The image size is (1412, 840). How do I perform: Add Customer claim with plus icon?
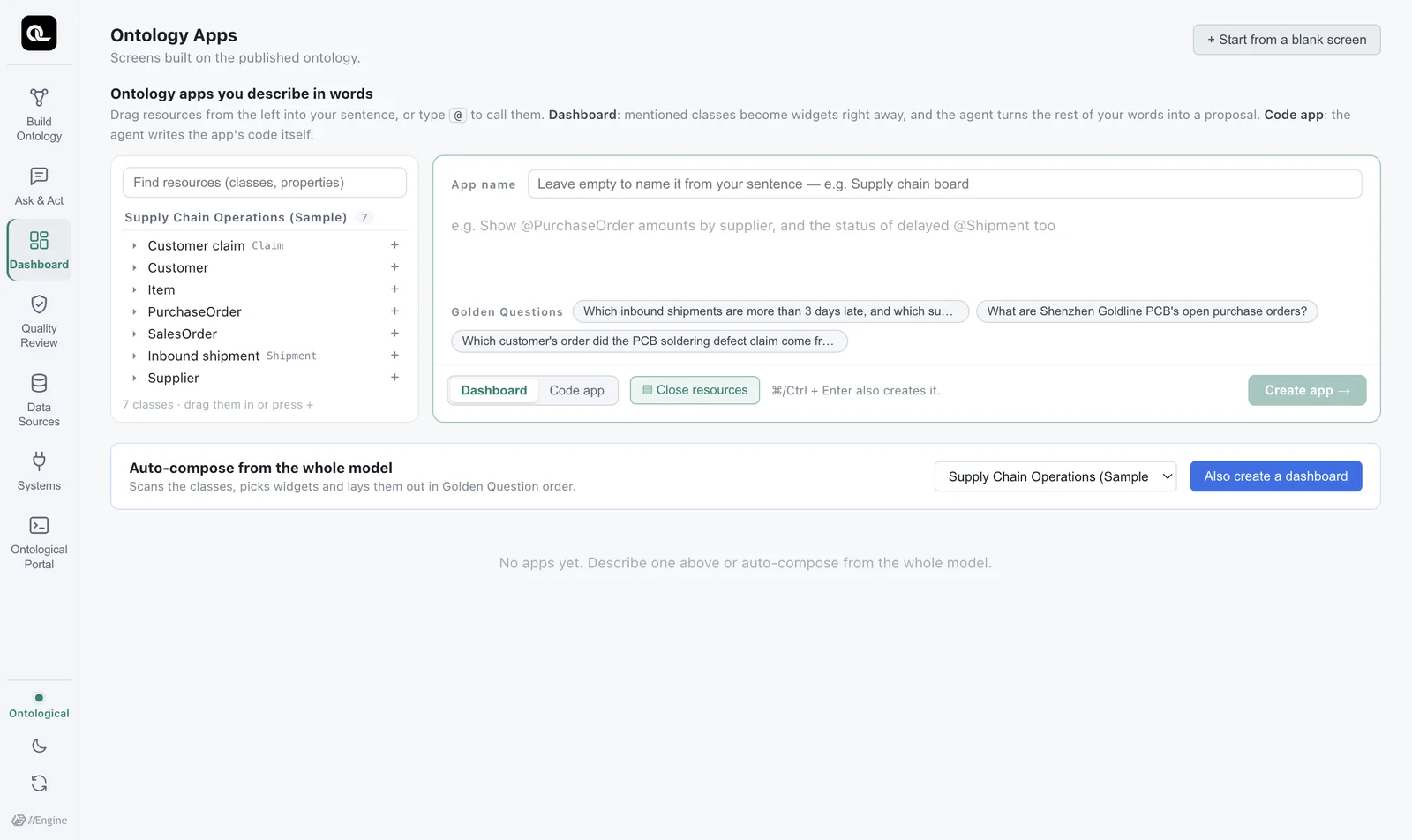394,245
